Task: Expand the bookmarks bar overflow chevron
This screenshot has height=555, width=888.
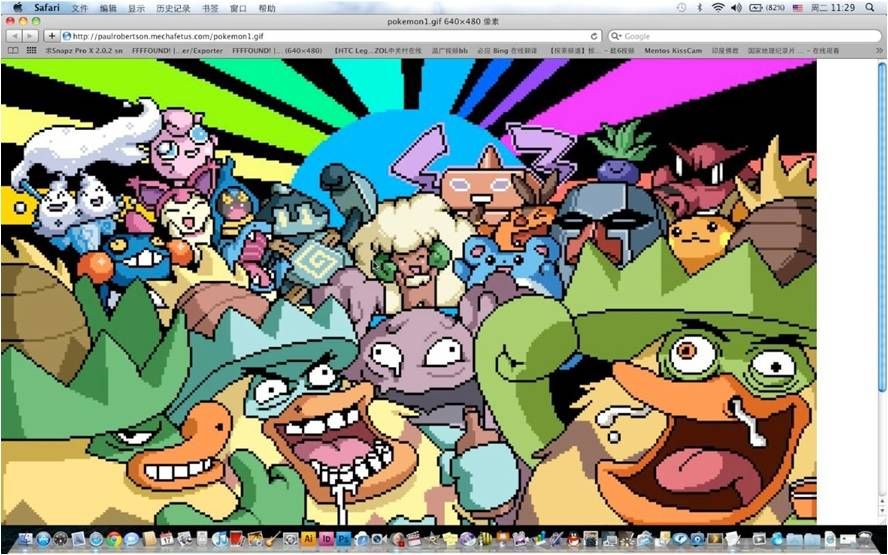Action: click(878, 50)
